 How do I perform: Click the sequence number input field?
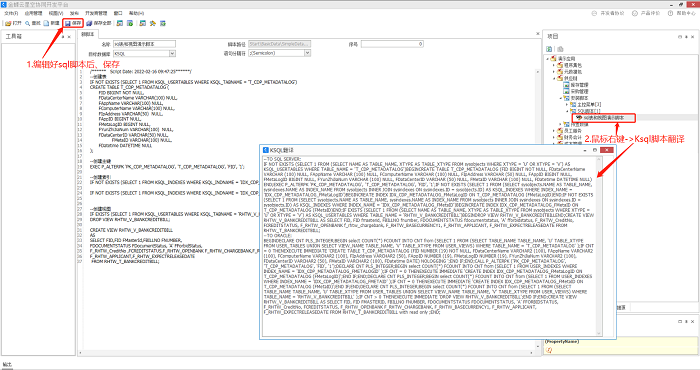tap(392, 44)
